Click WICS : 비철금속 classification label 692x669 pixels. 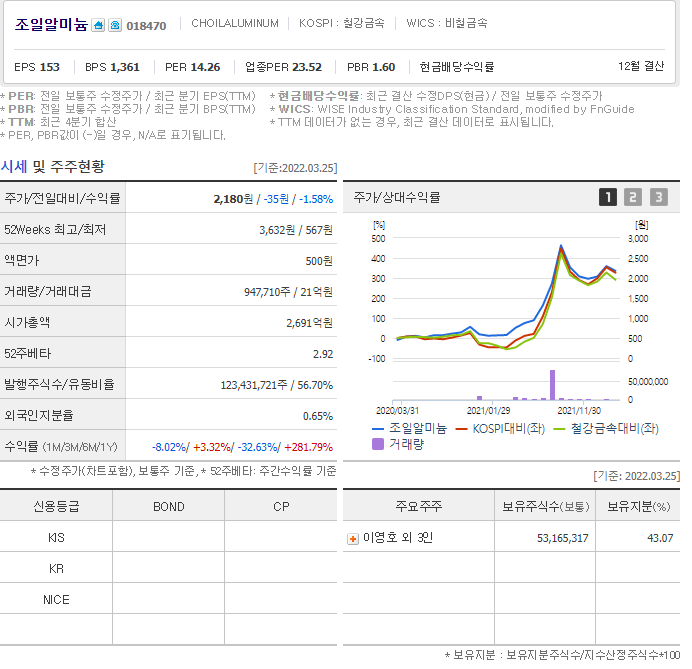click(x=447, y=23)
